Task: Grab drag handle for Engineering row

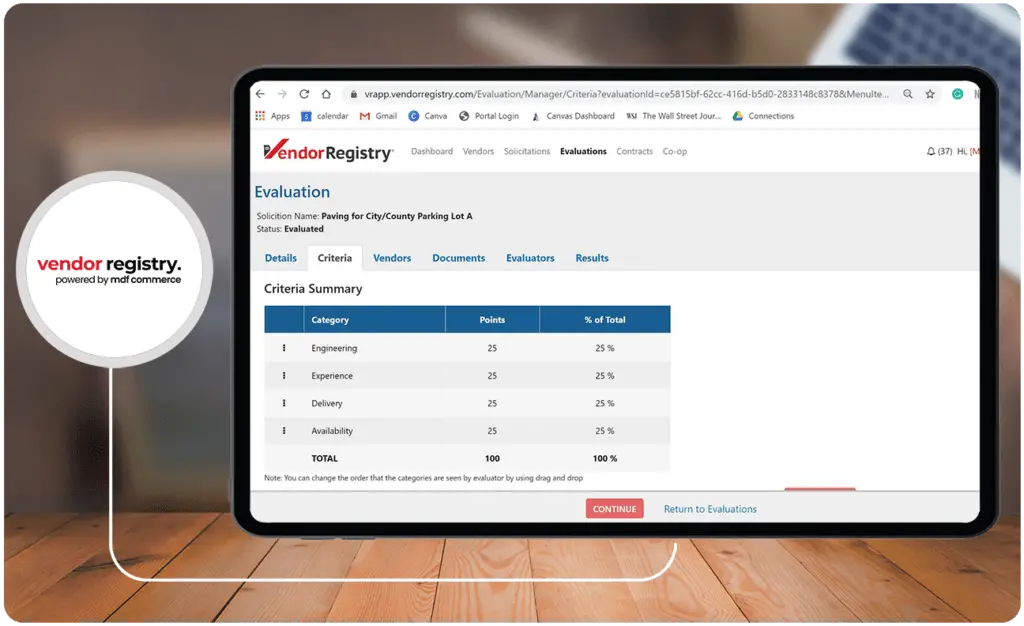Action: tap(284, 348)
